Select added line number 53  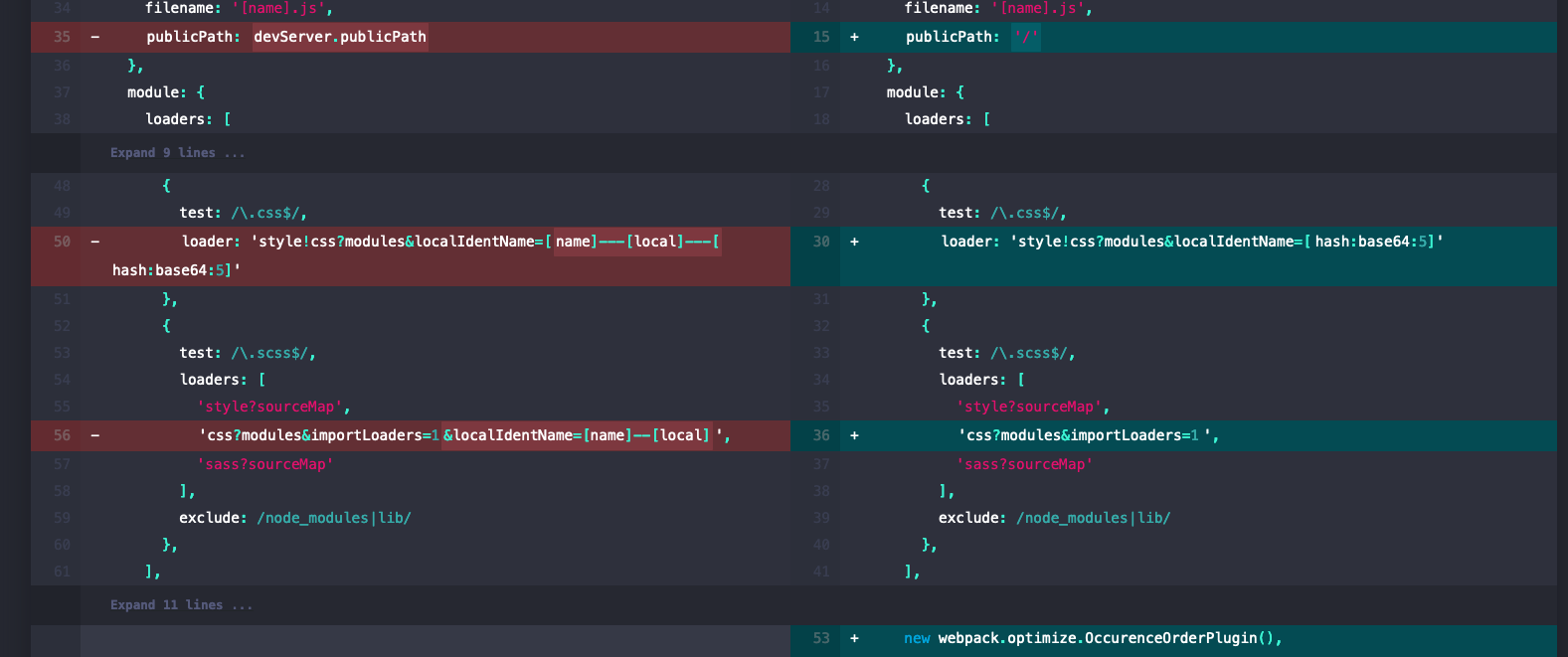coord(821,638)
